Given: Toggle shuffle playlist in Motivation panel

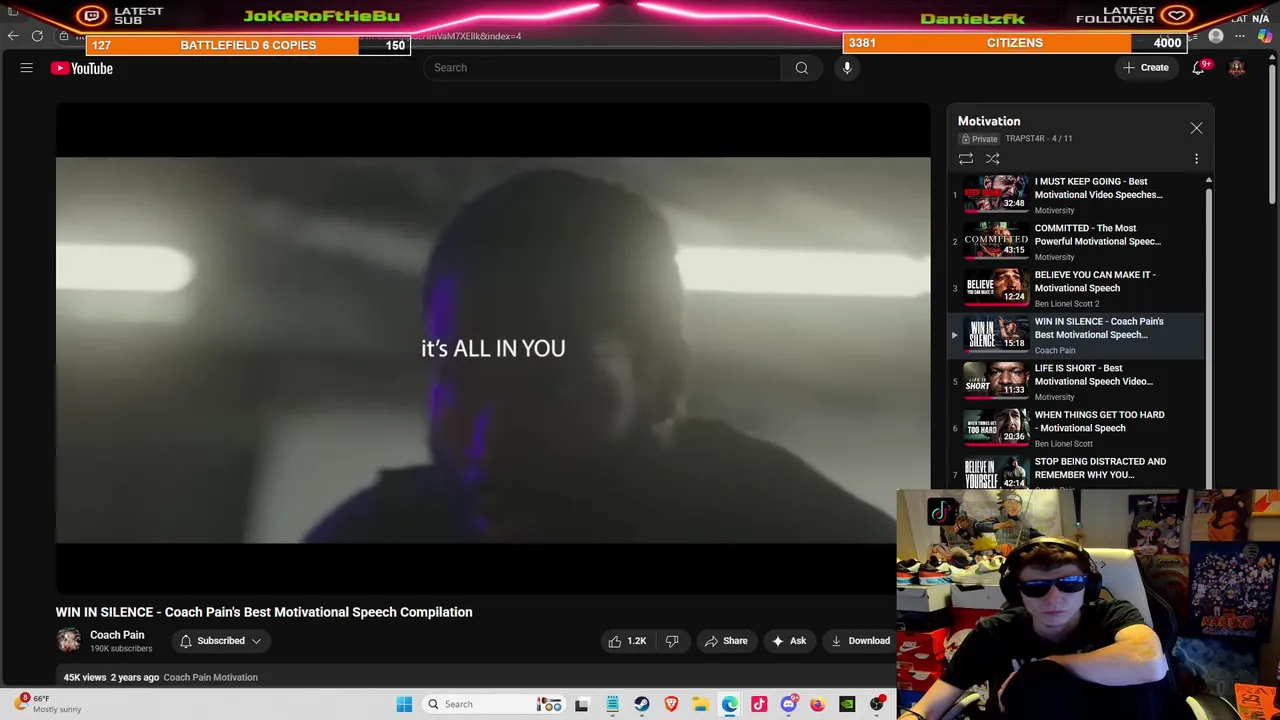Looking at the screenshot, I should [993, 159].
